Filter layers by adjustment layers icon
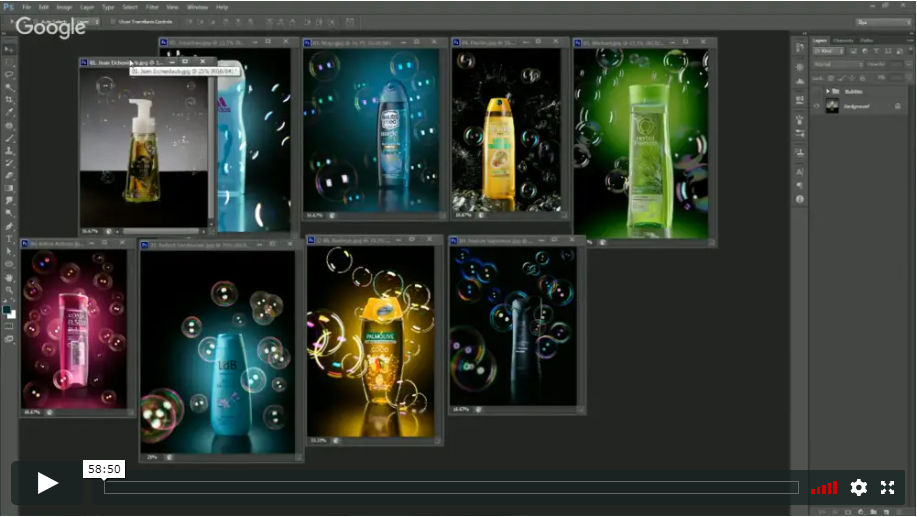 (x=865, y=51)
